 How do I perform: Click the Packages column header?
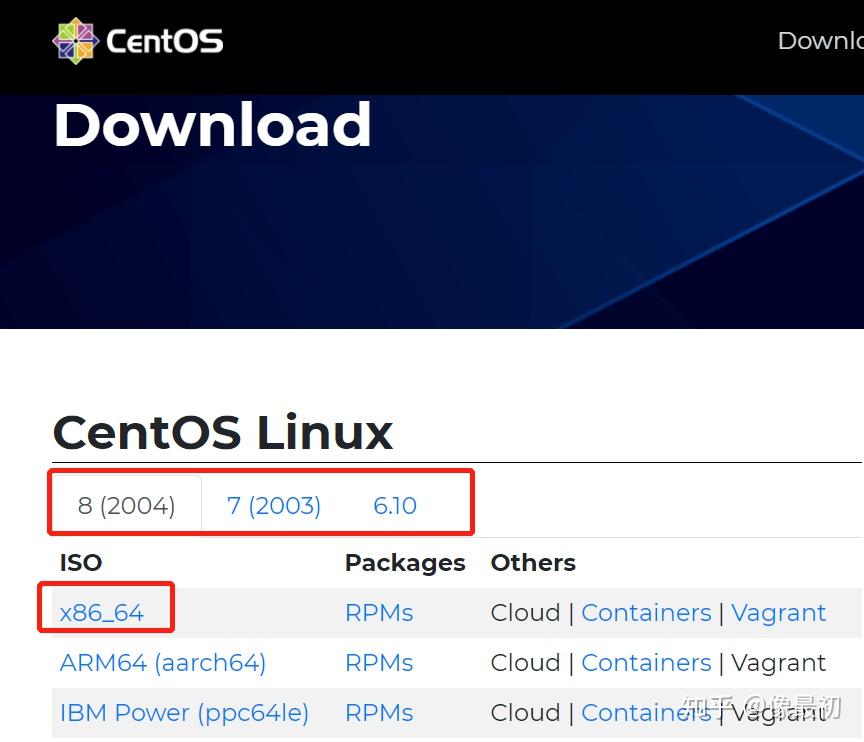(x=404, y=562)
